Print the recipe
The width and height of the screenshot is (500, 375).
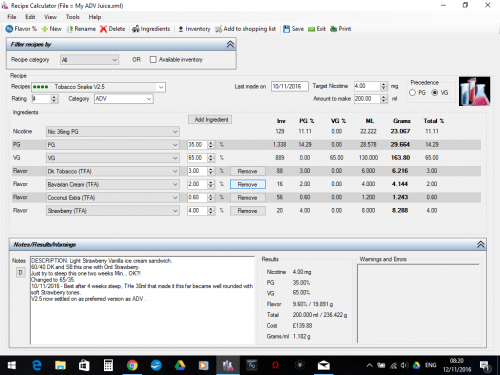click(x=340, y=29)
